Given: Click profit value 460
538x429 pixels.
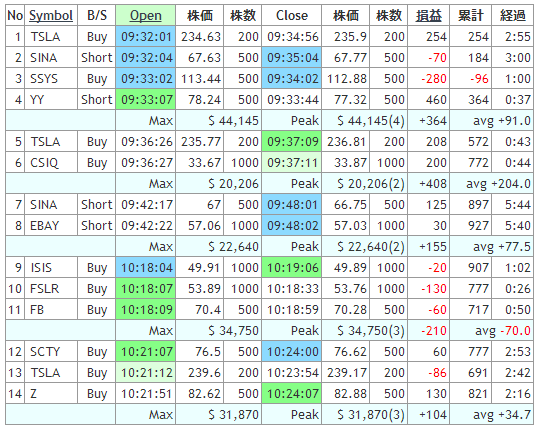Looking at the screenshot, I should (x=436, y=100).
